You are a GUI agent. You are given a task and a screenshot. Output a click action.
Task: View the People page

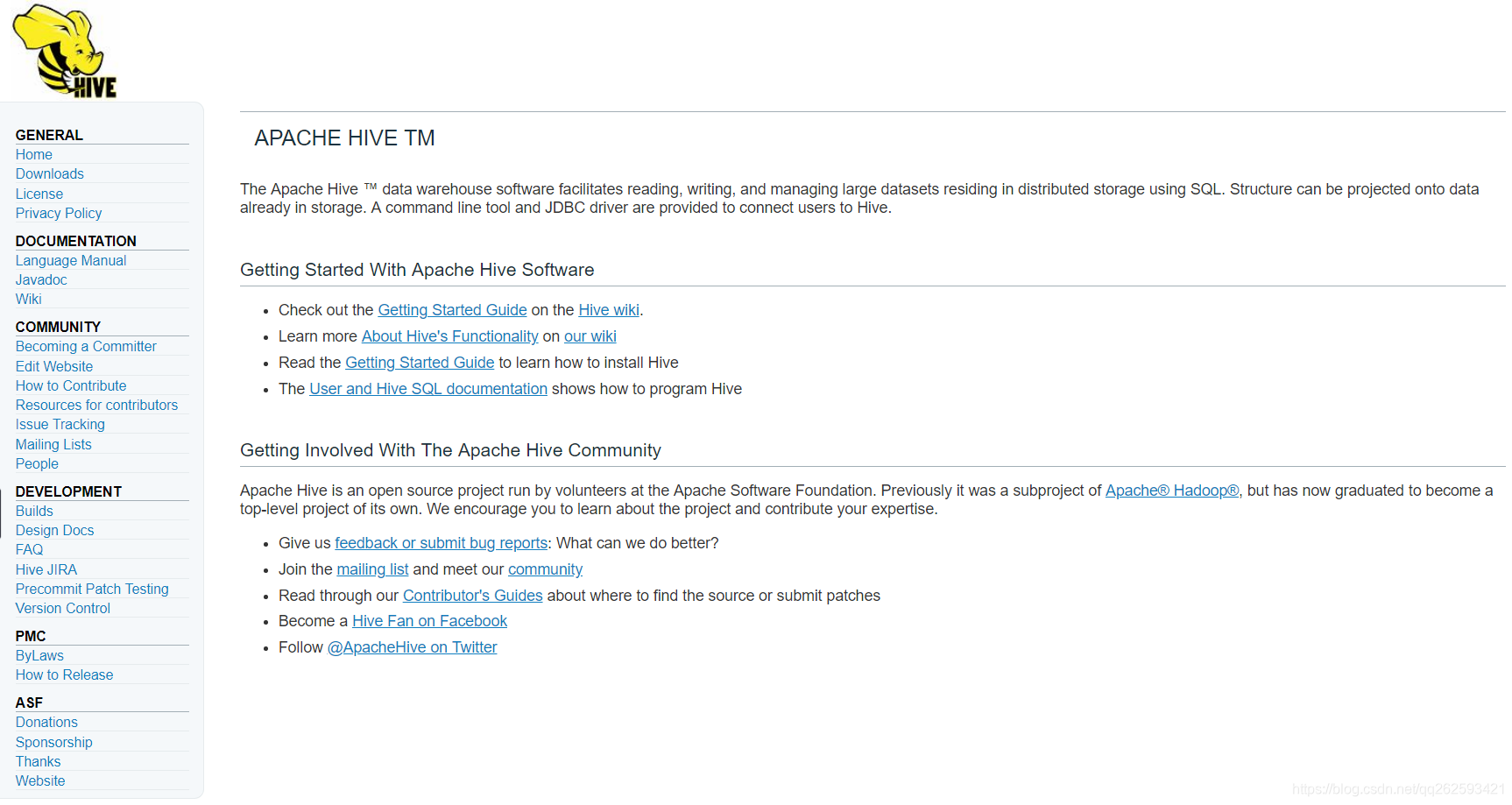pyautogui.click(x=37, y=463)
